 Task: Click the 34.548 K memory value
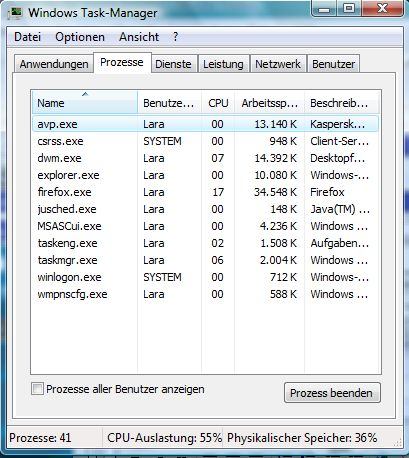275,192
